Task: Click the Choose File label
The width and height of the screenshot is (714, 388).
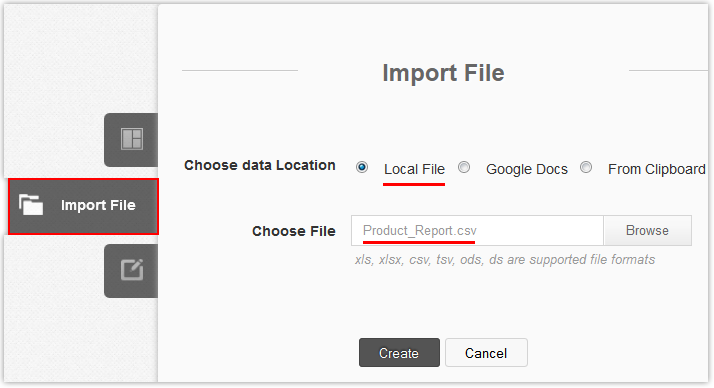Action: tap(294, 231)
